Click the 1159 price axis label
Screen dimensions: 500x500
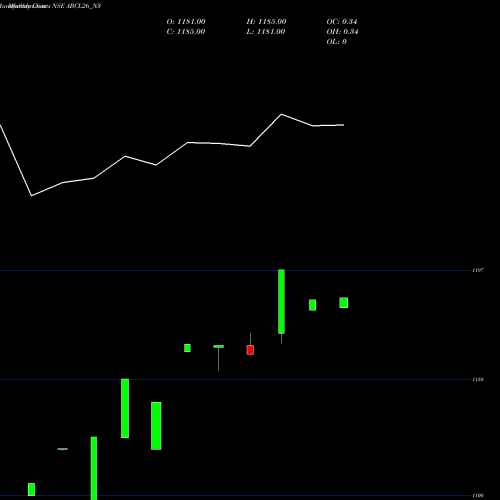[x=478, y=379]
